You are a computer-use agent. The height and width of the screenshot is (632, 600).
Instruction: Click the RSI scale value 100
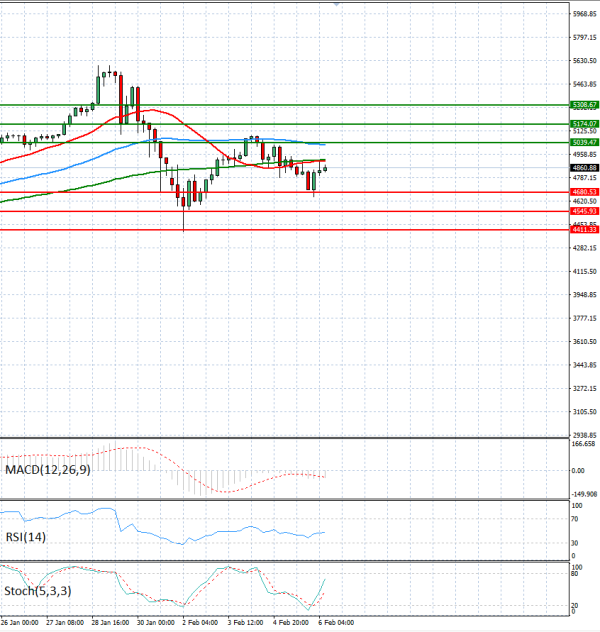tap(576, 507)
